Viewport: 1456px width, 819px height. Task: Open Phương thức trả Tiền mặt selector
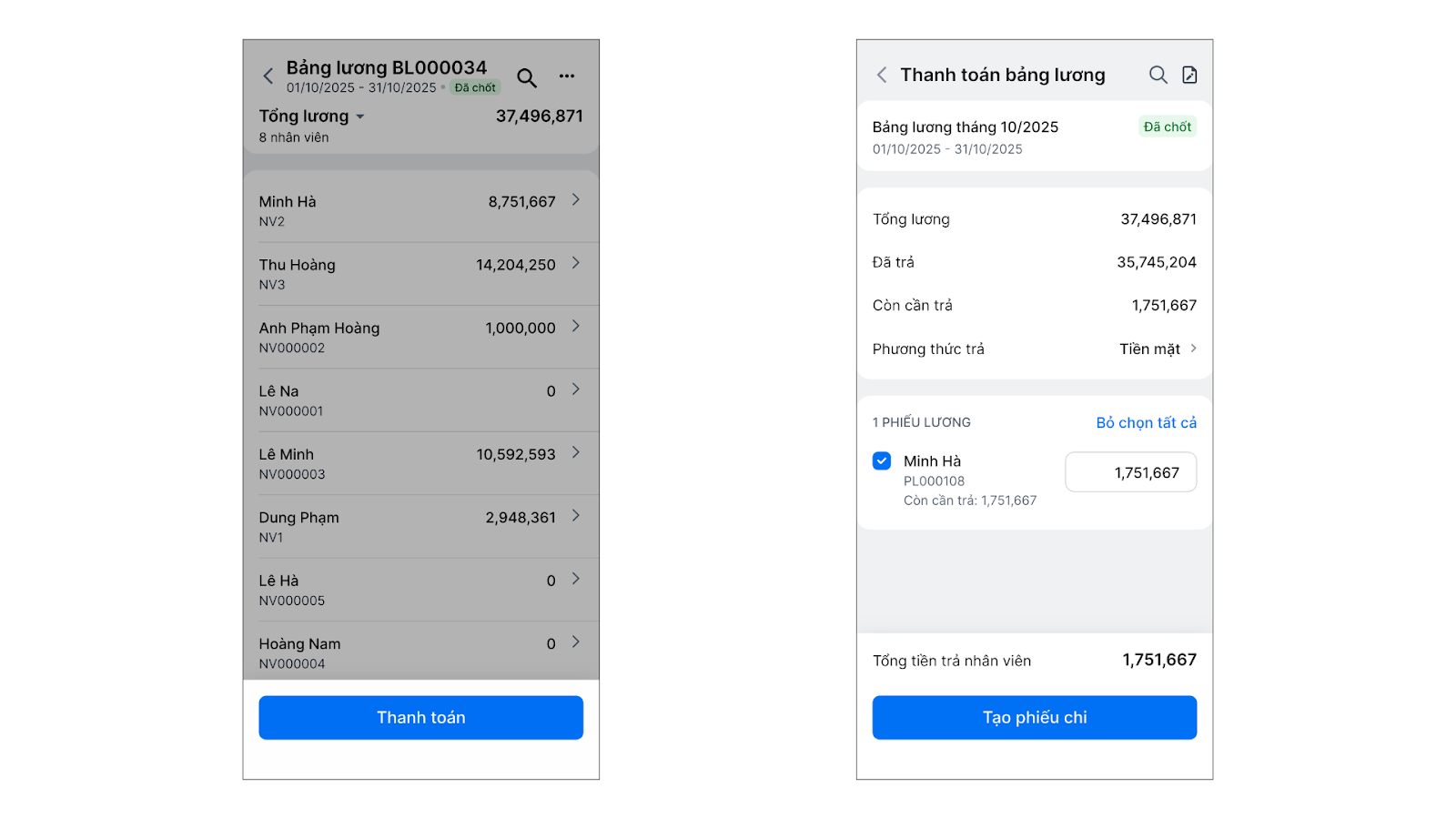tap(1158, 349)
